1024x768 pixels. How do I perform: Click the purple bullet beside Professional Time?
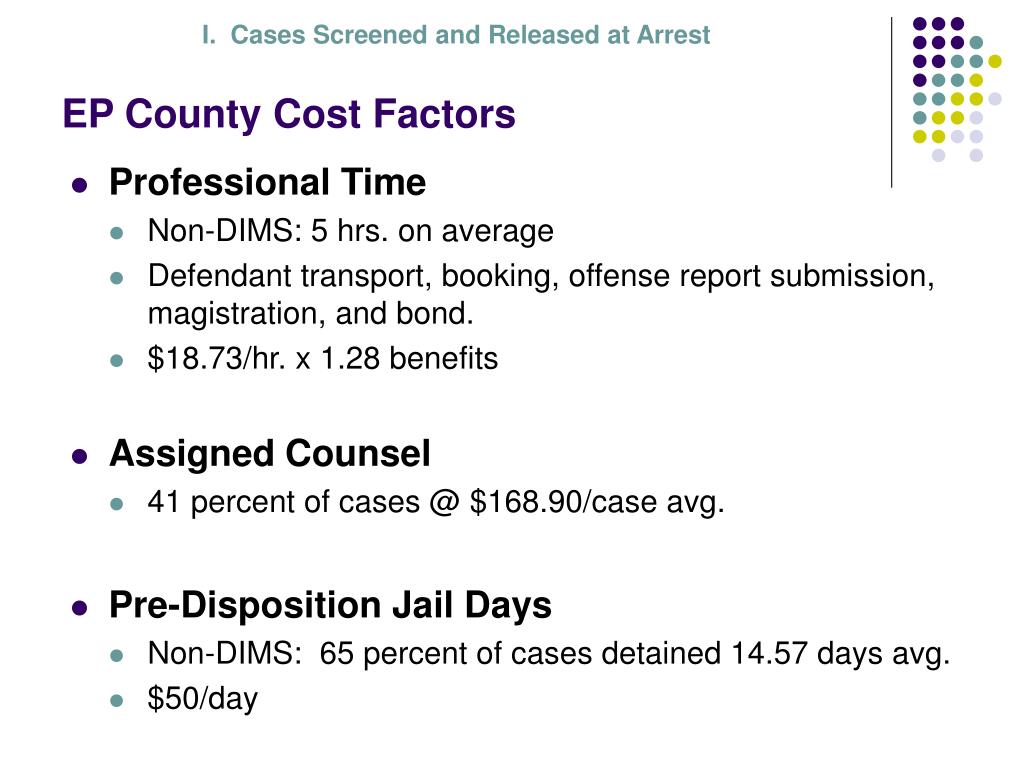[x=80, y=185]
